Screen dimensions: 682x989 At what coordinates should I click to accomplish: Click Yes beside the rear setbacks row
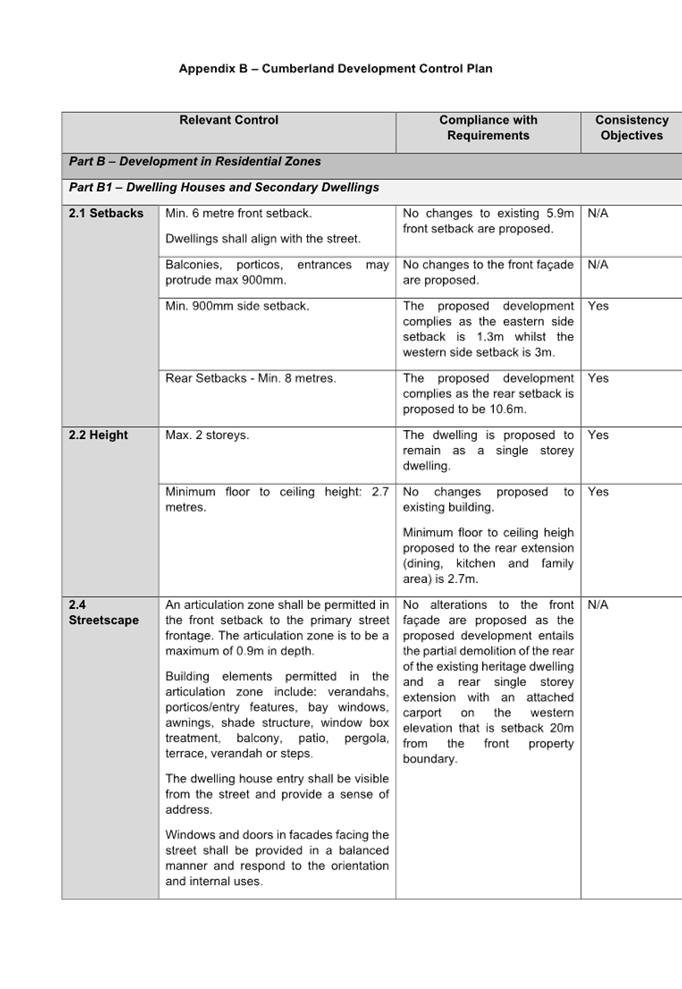coord(598,378)
